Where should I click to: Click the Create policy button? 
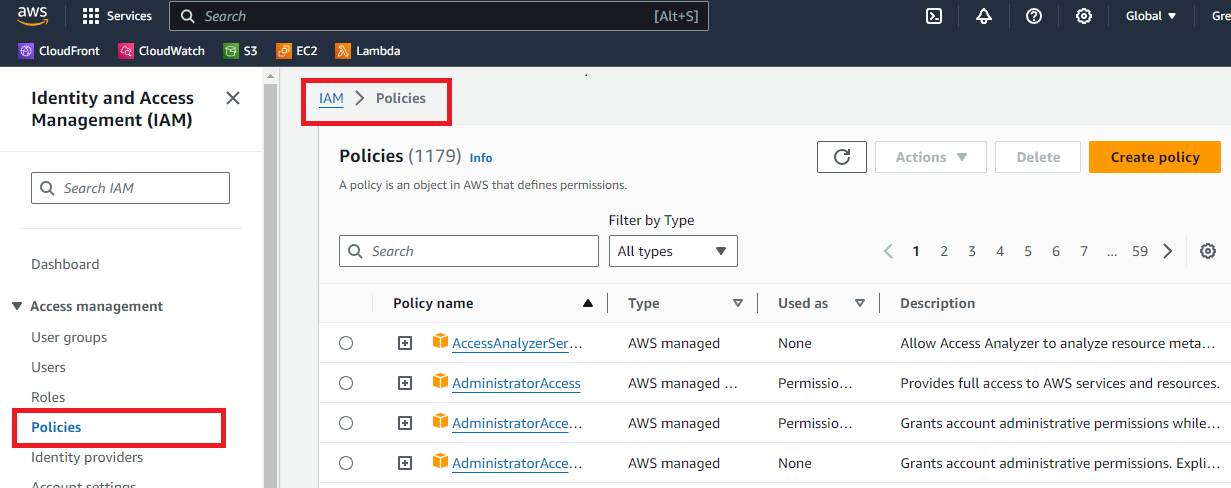1155,157
